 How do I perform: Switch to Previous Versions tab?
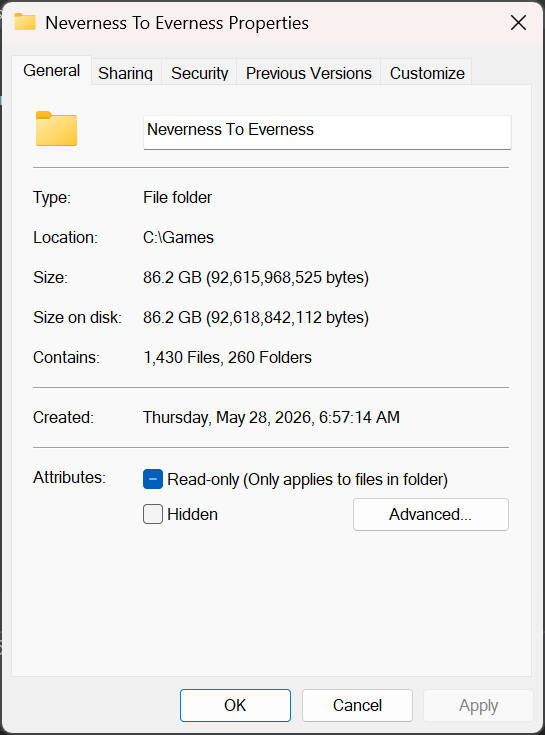pos(309,73)
